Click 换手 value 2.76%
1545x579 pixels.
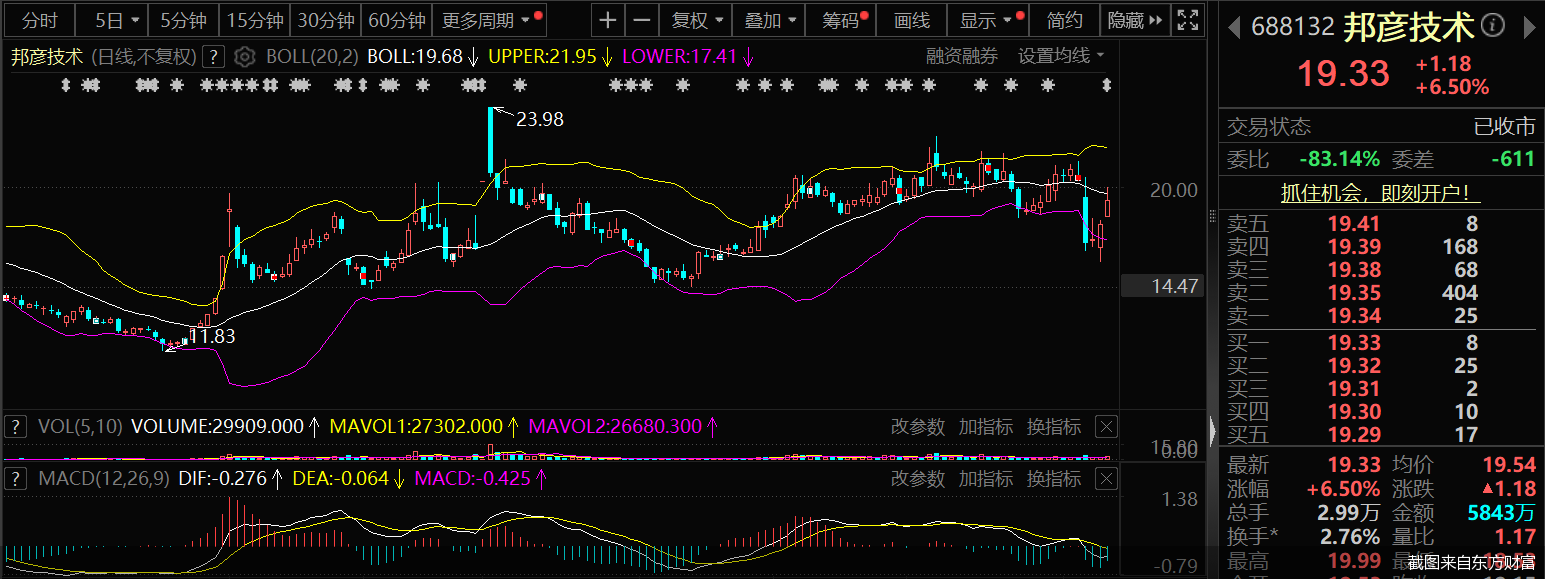(x=1348, y=537)
